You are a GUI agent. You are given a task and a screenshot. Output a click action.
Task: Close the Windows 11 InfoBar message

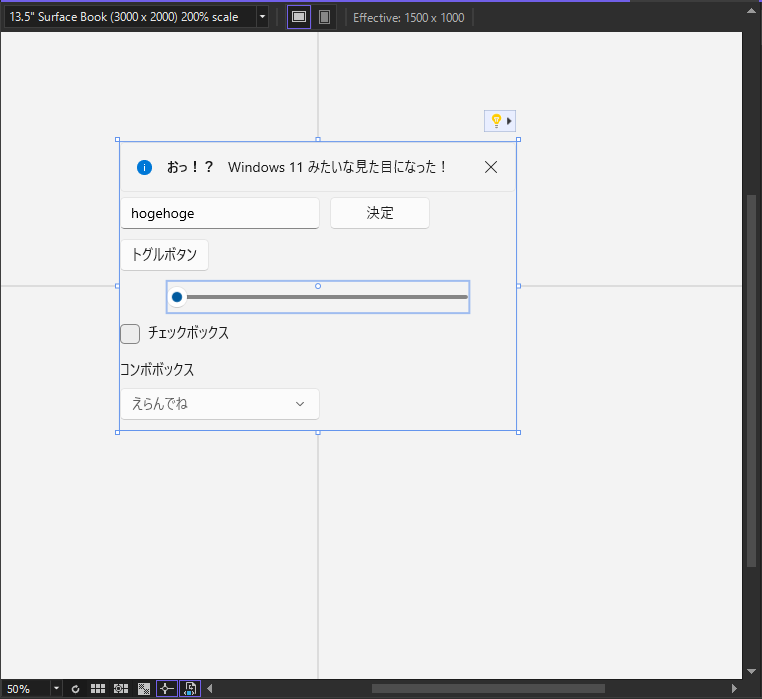coord(491,167)
